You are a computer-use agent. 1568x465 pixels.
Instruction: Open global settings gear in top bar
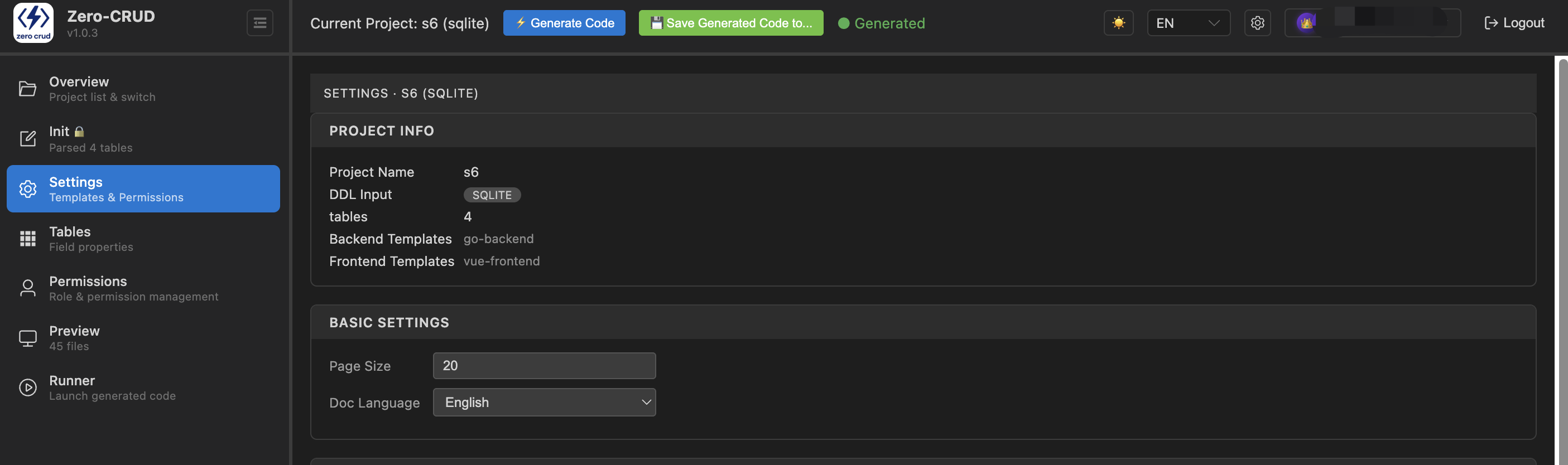pyautogui.click(x=1257, y=23)
